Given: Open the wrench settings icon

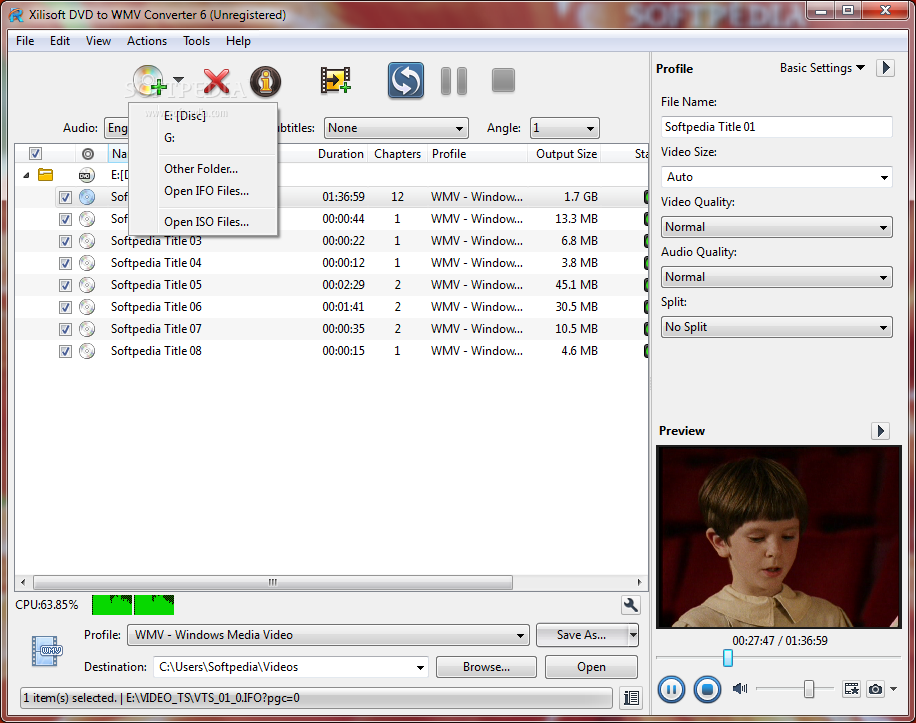Looking at the screenshot, I should (630, 605).
